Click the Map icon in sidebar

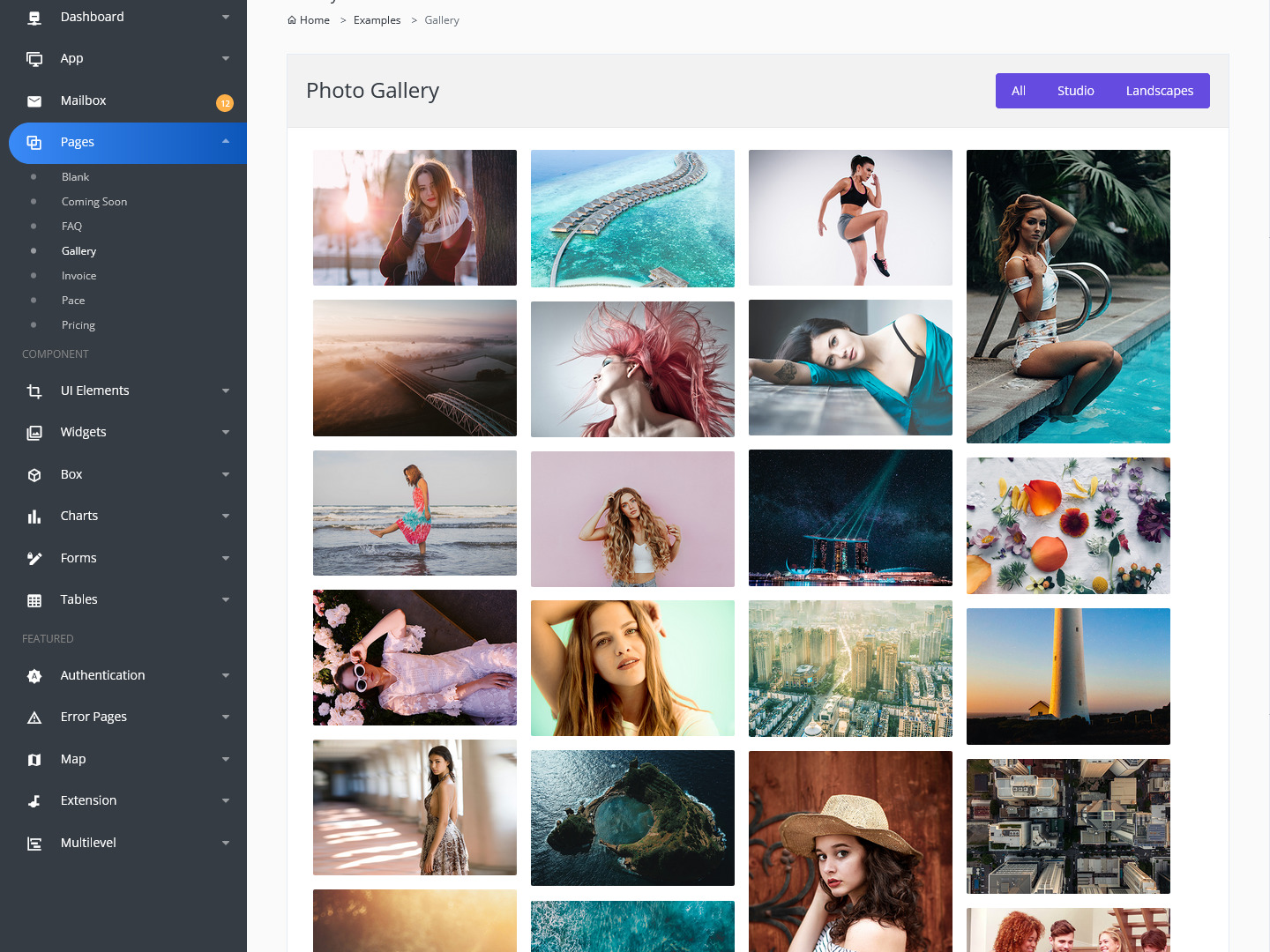click(34, 760)
